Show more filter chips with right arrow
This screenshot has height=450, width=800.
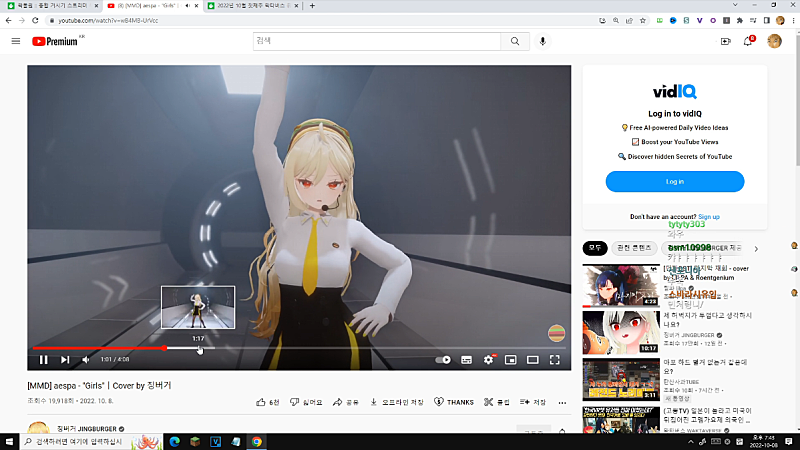coord(756,249)
